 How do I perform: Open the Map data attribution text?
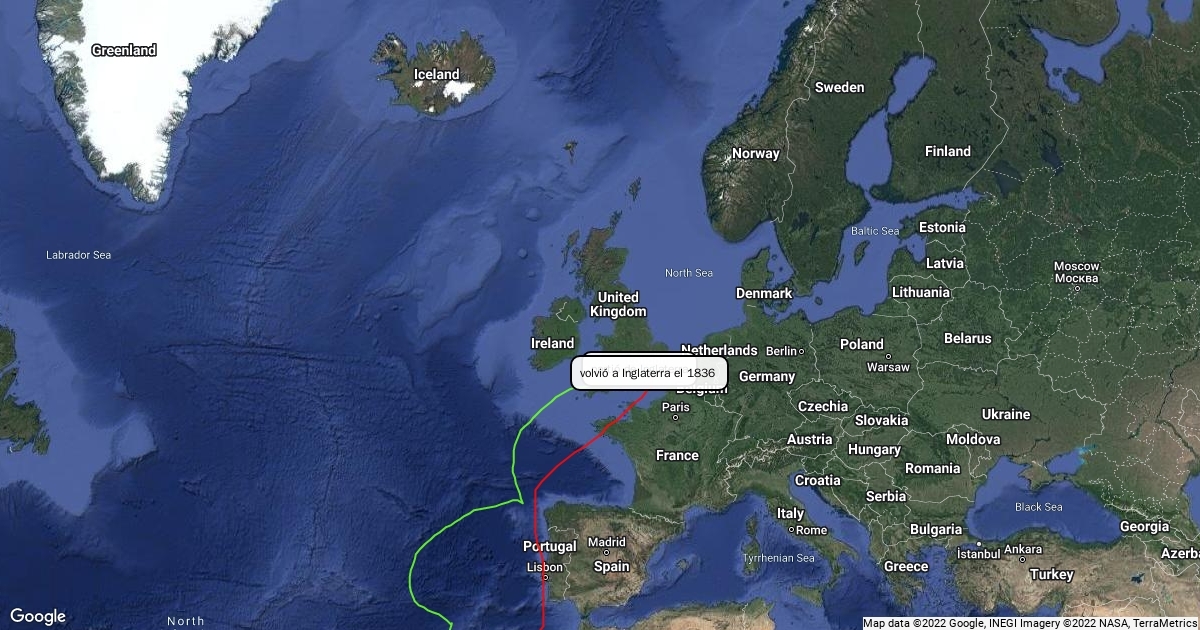point(1030,623)
